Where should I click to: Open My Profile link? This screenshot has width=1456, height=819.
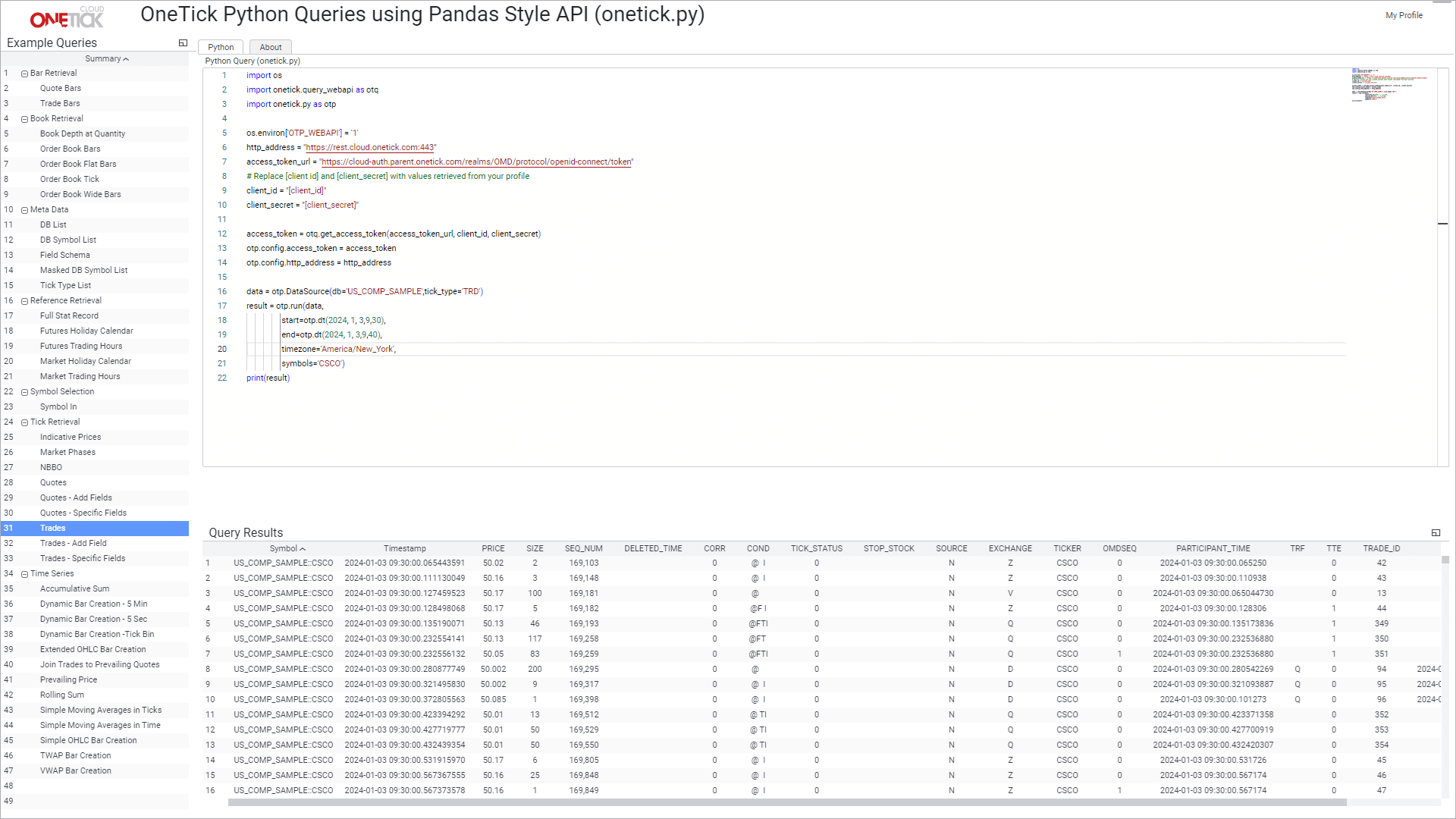tap(1404, 15)
